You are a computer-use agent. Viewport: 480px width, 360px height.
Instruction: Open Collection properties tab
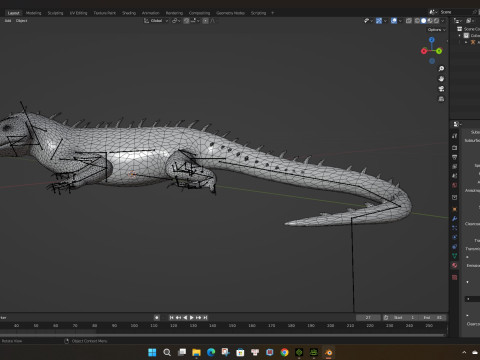click(x=455, y=197)
